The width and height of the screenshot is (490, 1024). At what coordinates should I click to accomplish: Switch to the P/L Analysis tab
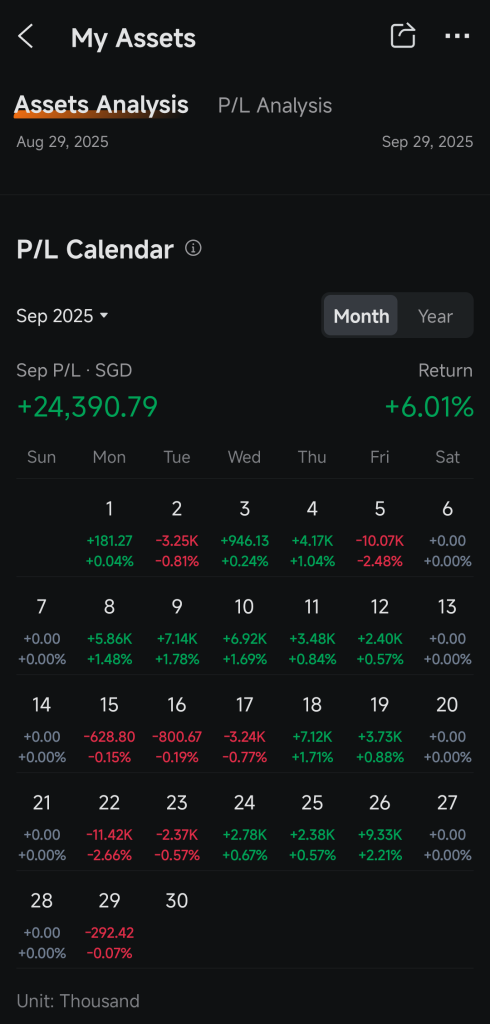pos(275,106)
